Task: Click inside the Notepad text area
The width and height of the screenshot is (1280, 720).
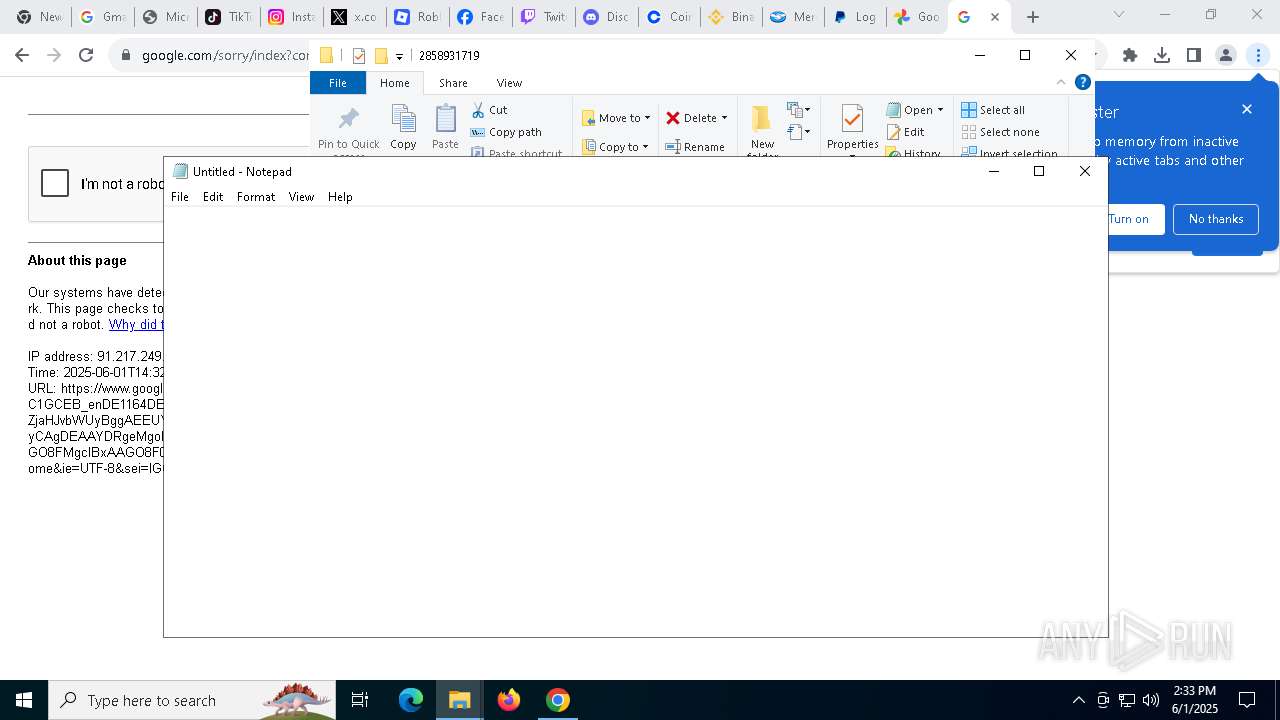Action: tap(636, 420)
